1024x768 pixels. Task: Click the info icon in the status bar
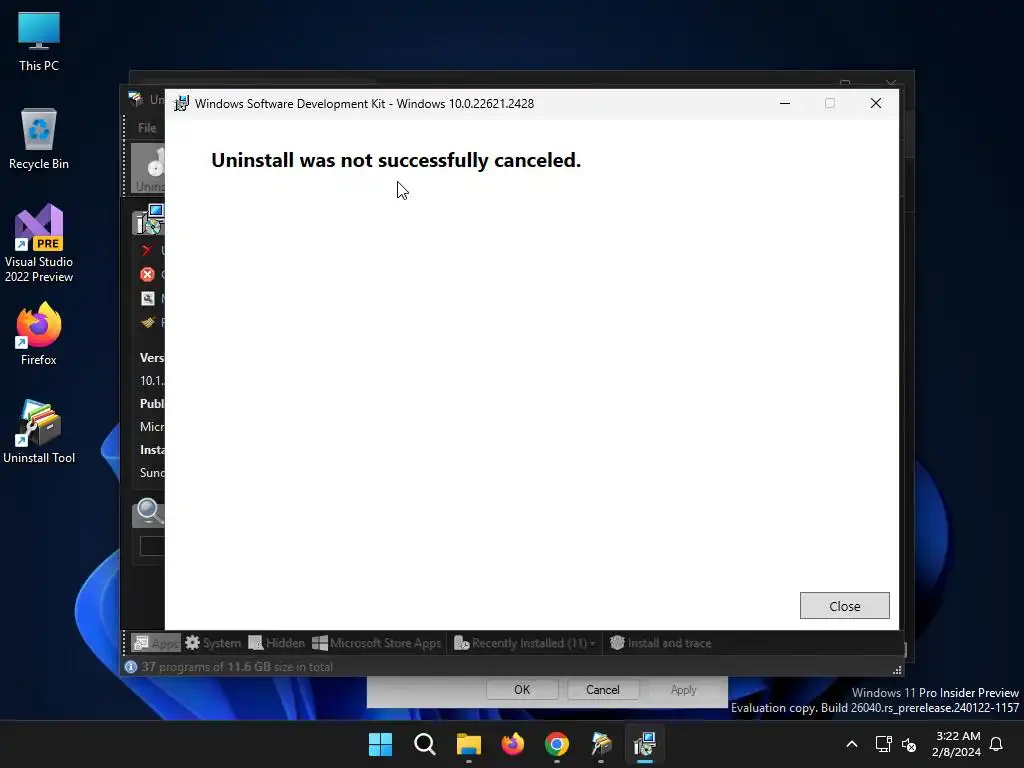click(131, 667)
